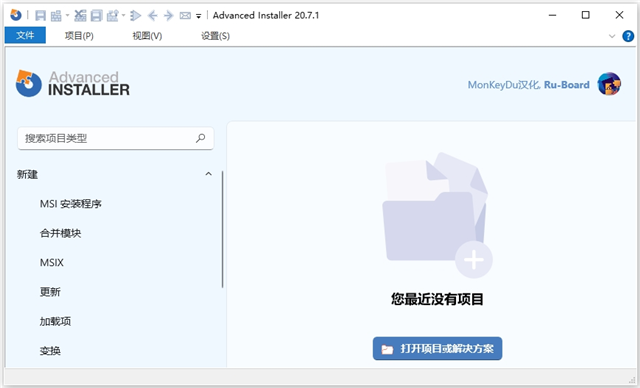Click the Forward arrow in toolbar

point(168,16)
